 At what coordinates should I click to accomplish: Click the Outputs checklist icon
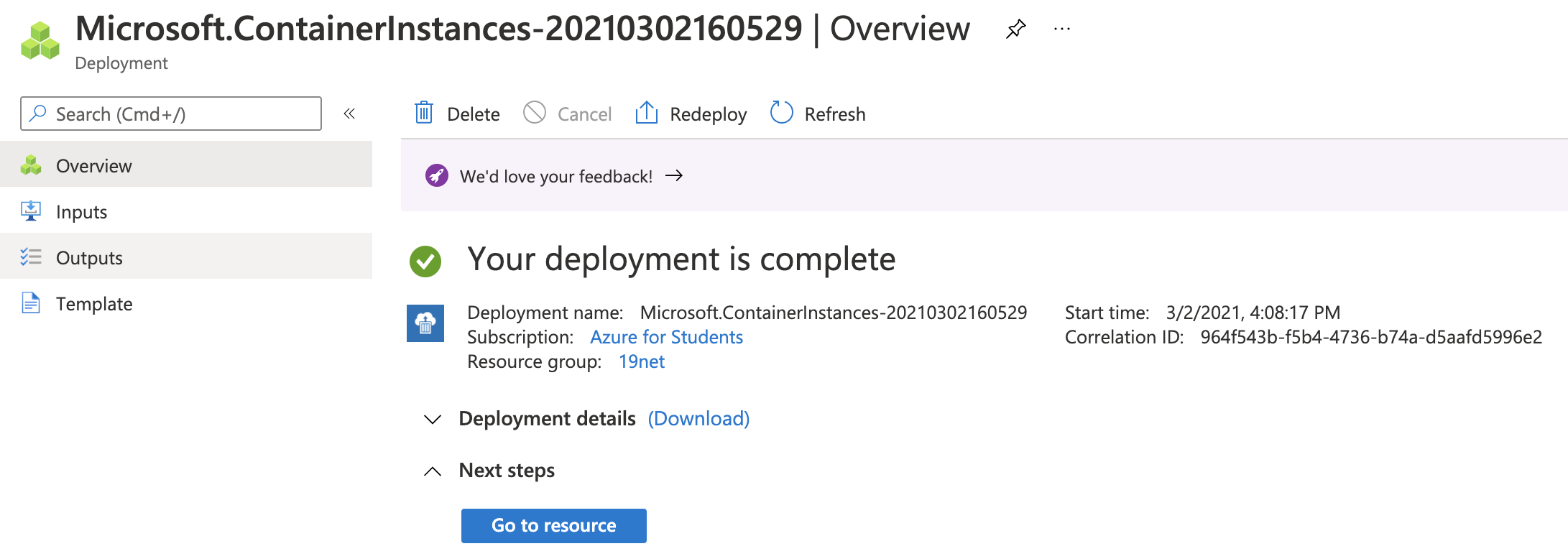[x=31, y=257]
